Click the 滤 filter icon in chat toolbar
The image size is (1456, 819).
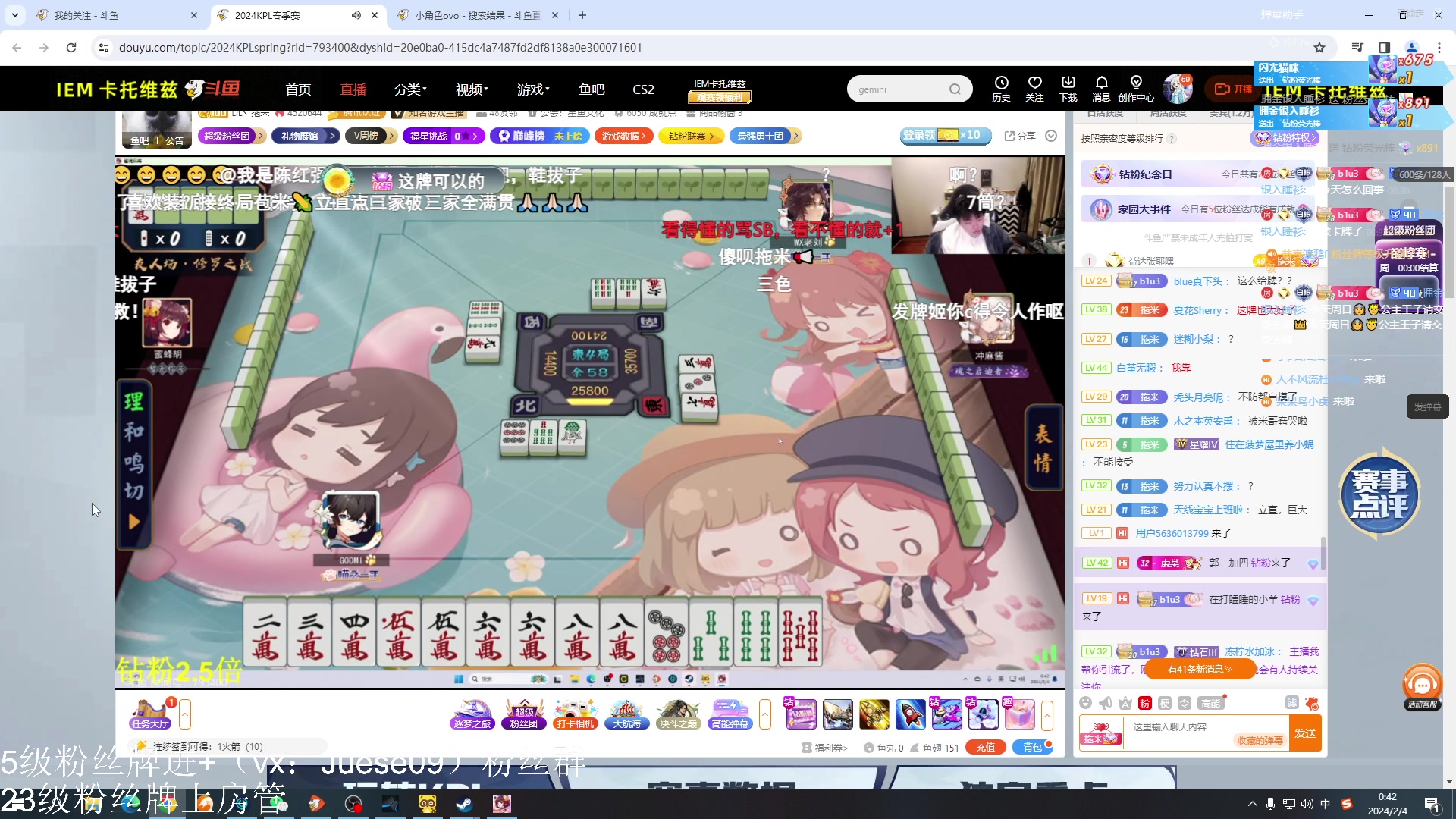point(1292,703)
